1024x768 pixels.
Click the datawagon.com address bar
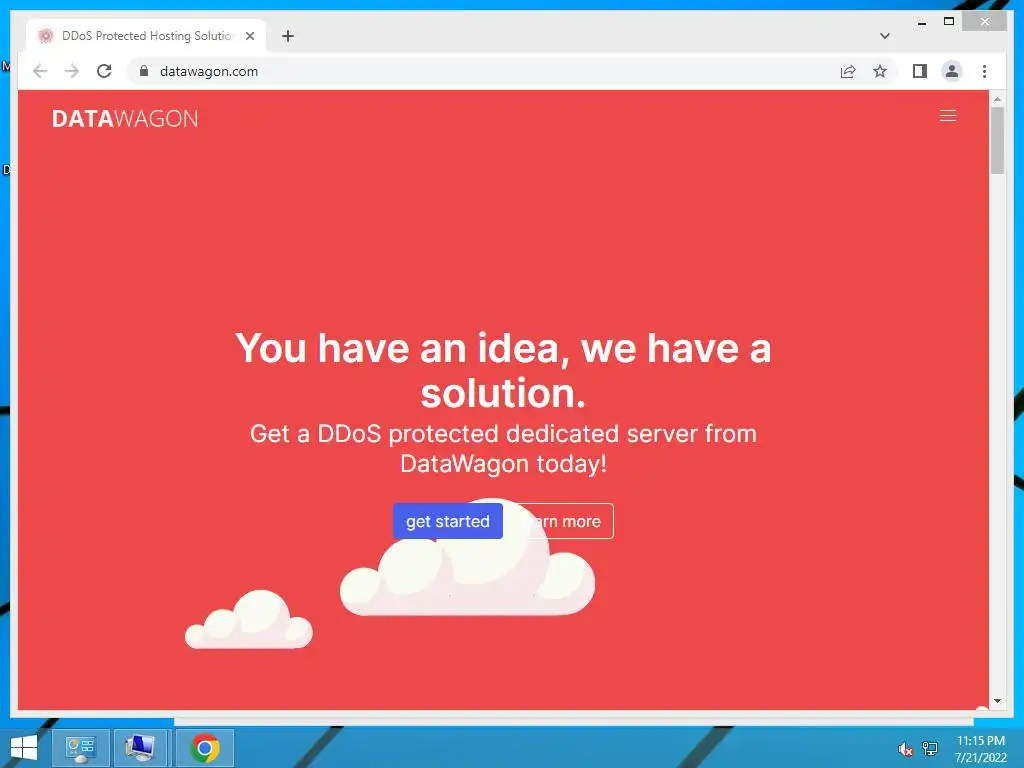click(483, 71)
